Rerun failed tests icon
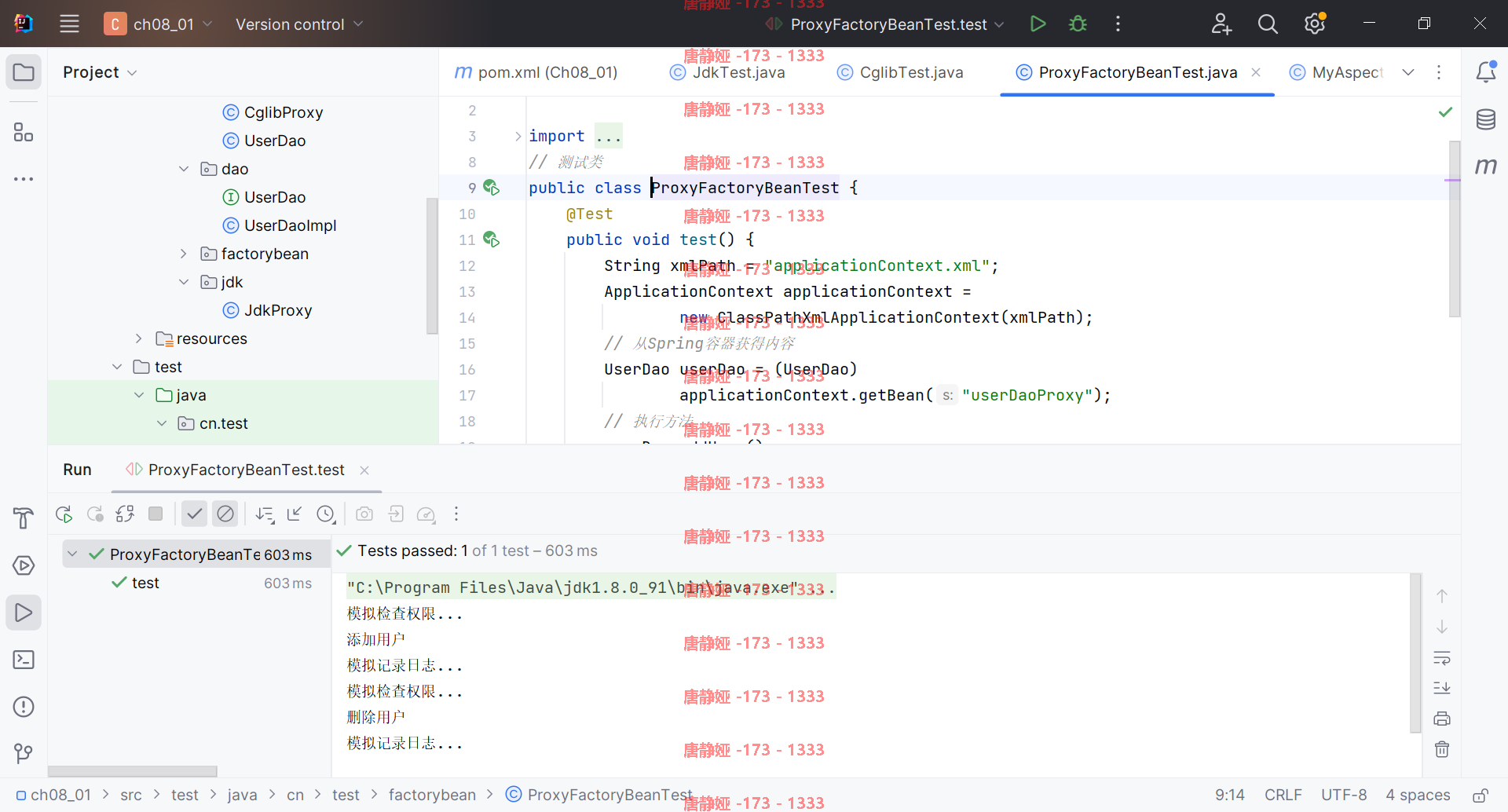The width and height of the screenshot is (1508, 812). 95,514
